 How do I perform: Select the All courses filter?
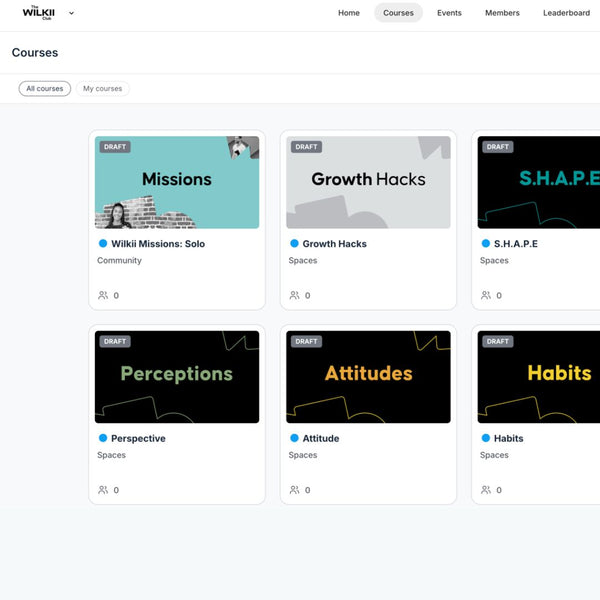[x=45, y=89]
